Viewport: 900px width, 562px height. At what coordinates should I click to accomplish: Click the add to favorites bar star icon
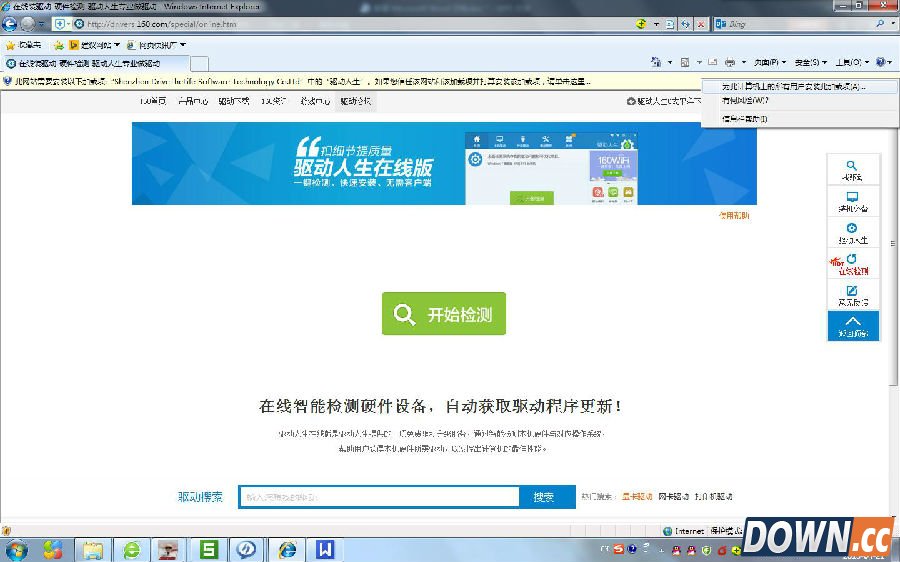coord(59,45)
